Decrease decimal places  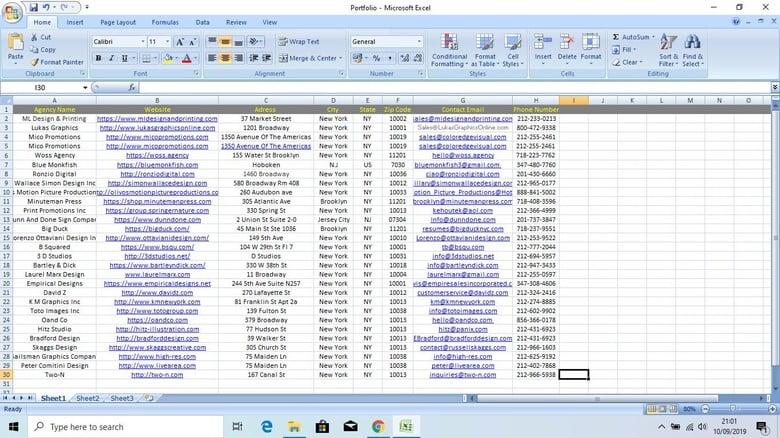(418, 59)
